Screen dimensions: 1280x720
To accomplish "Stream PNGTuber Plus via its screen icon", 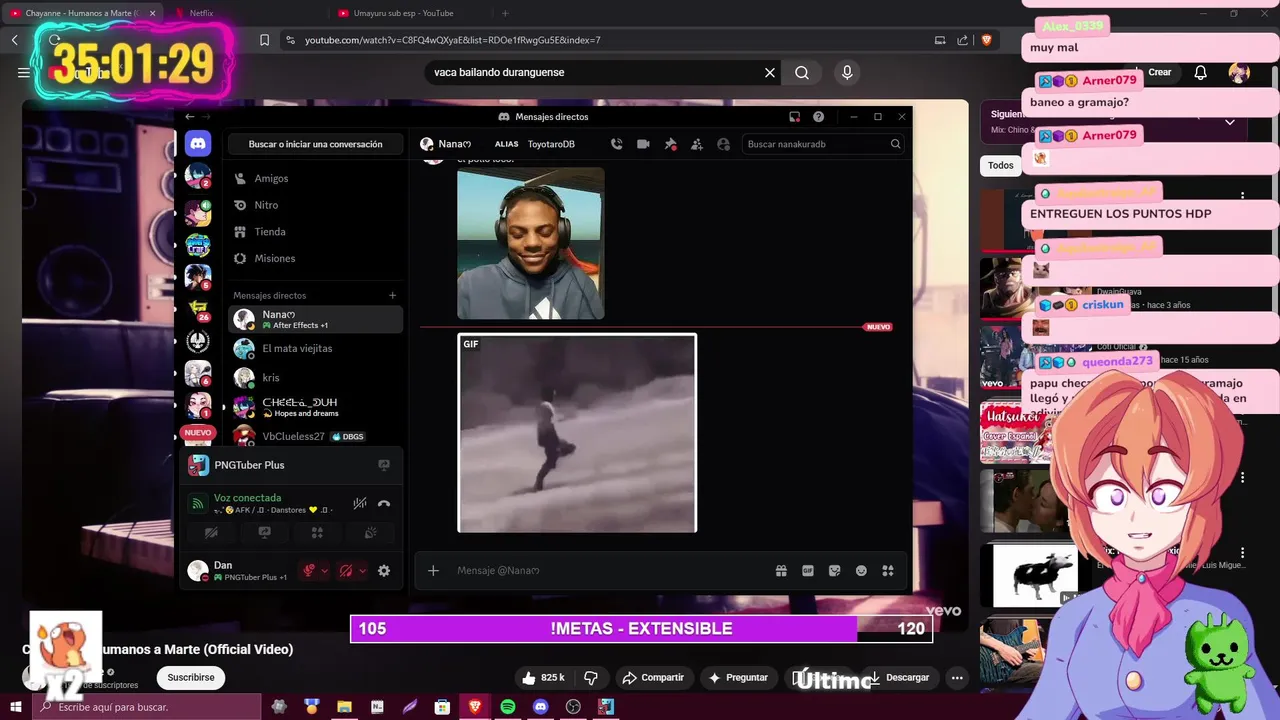I will click(384, 465).
